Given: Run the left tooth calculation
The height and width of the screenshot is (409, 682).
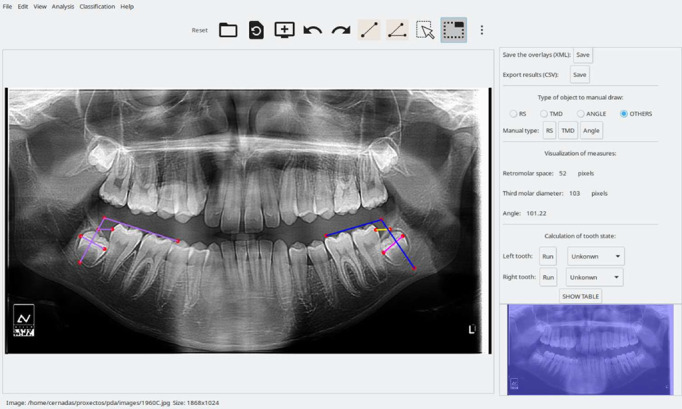Looking at the screenshot, I should pos(548,256).
